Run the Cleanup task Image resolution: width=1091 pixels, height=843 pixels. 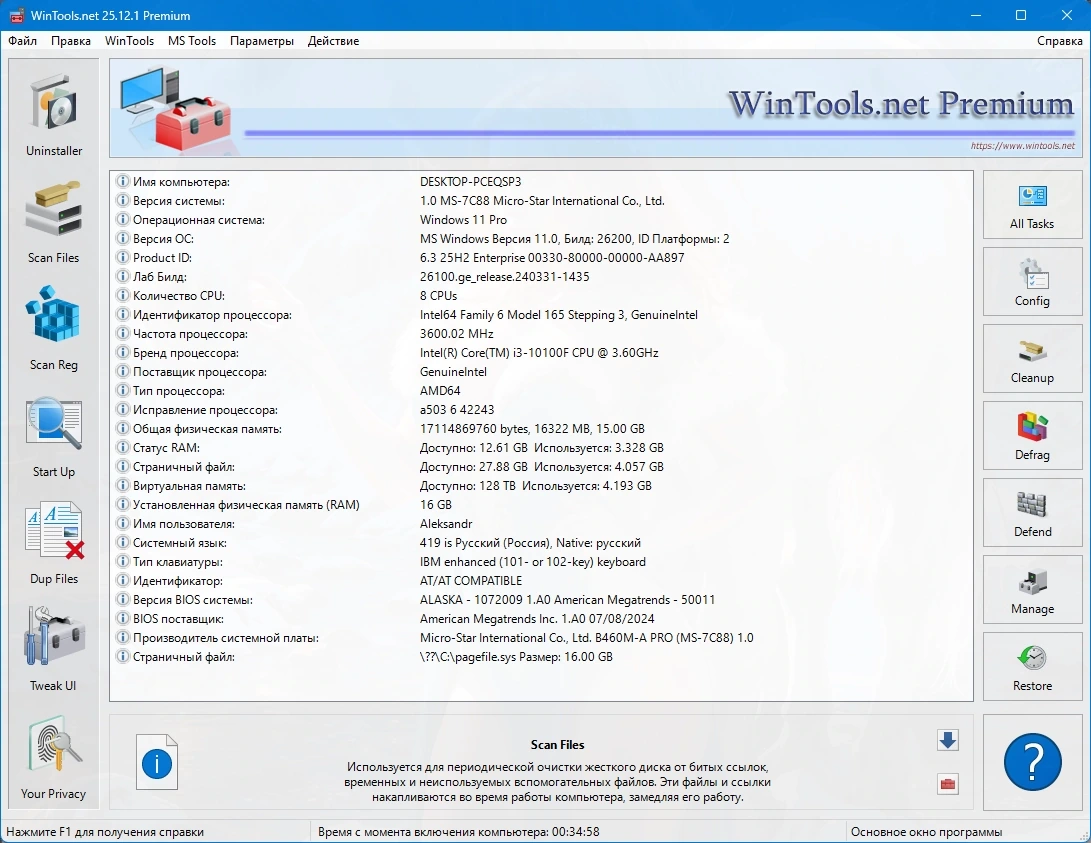pyautogui.click(x=1032, y=359)
